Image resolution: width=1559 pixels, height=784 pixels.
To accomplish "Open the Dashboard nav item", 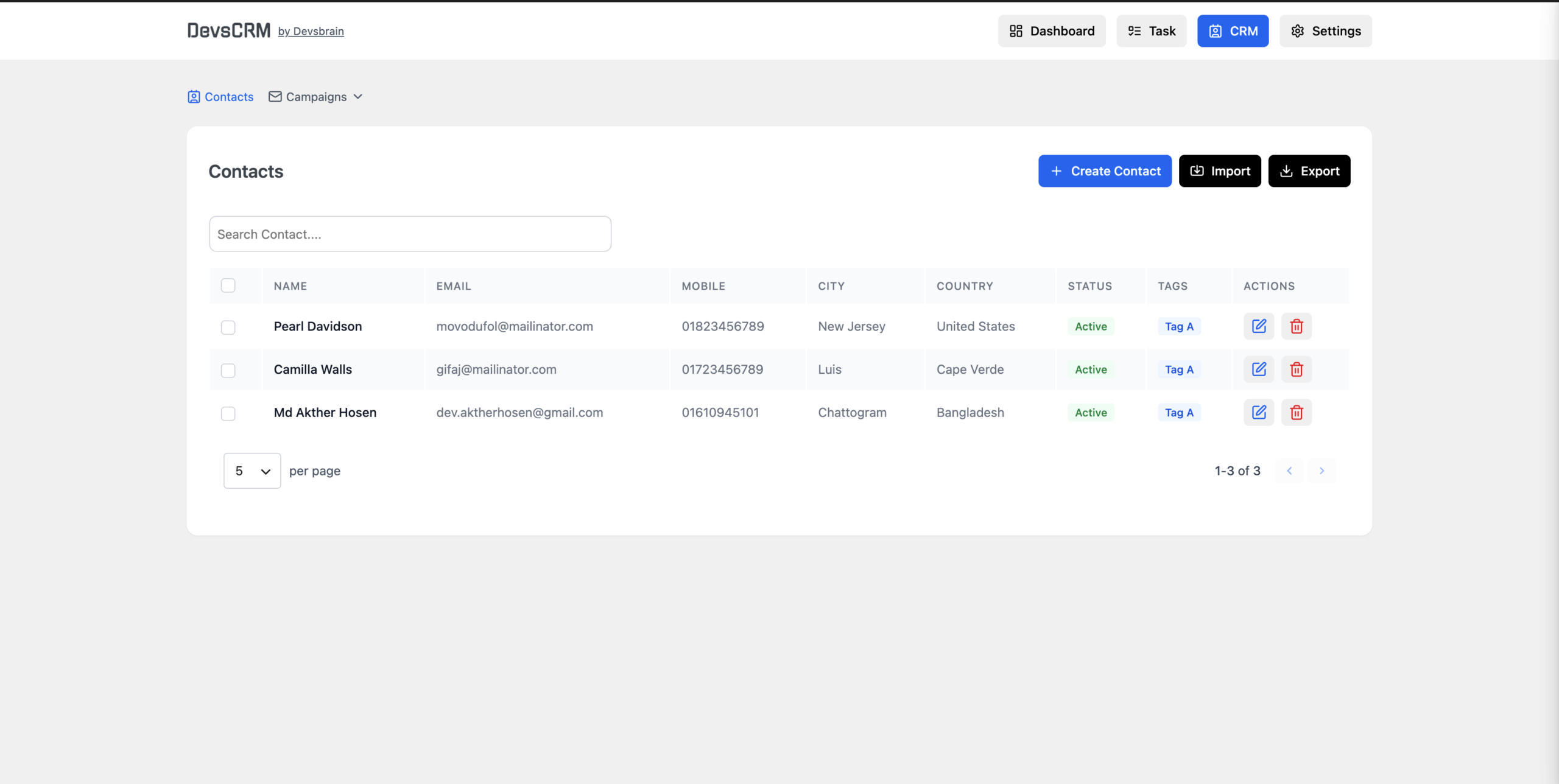I will point(1052,31).
